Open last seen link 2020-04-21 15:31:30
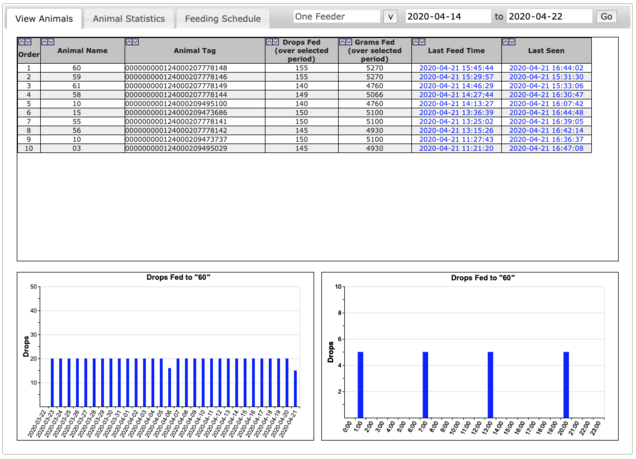Image resolution: width=636 pixels, height=459 pixels. click(x=546, y=77)
